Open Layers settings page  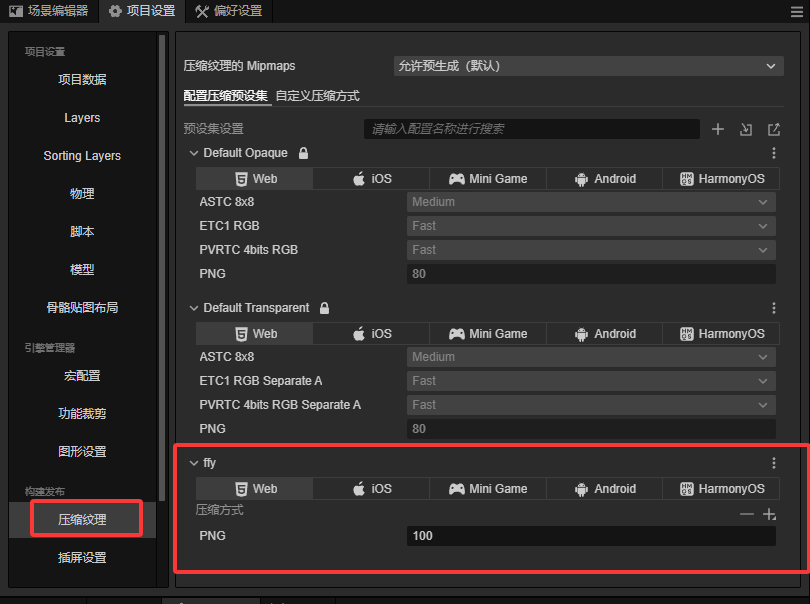coord(82,118)
